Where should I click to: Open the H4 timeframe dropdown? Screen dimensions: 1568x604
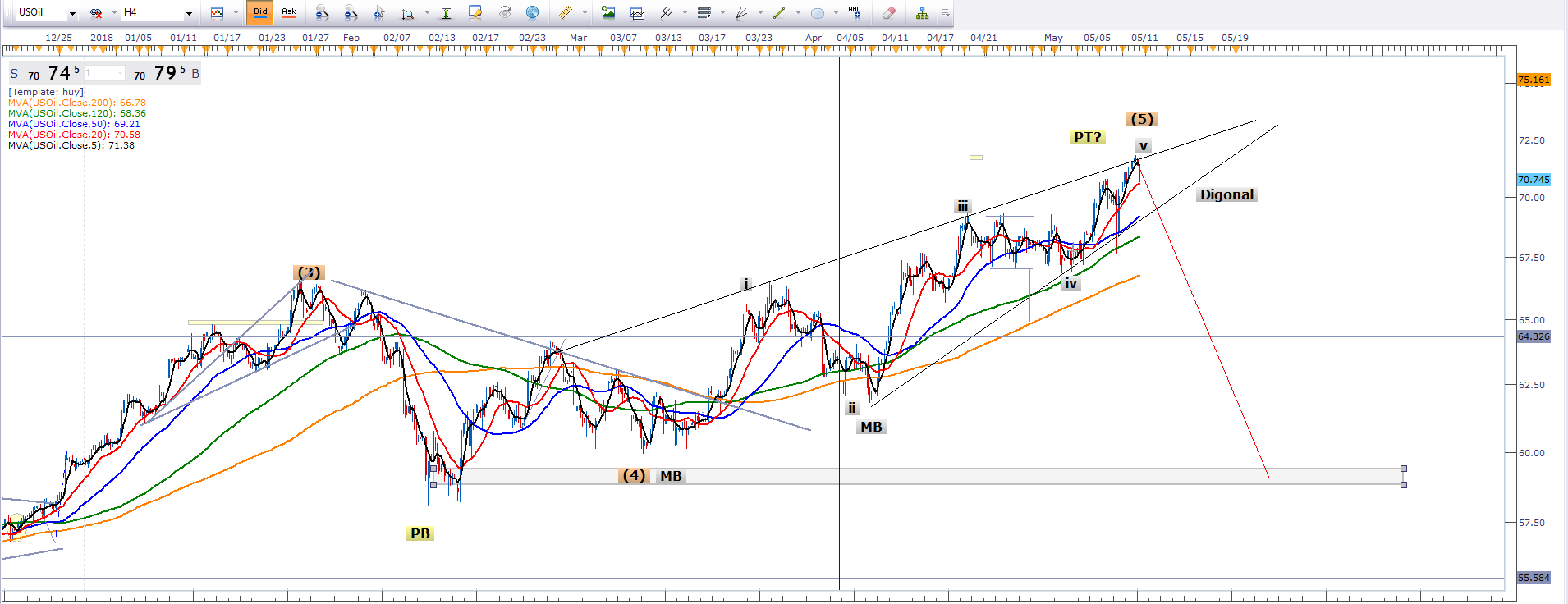coord(189,13)
